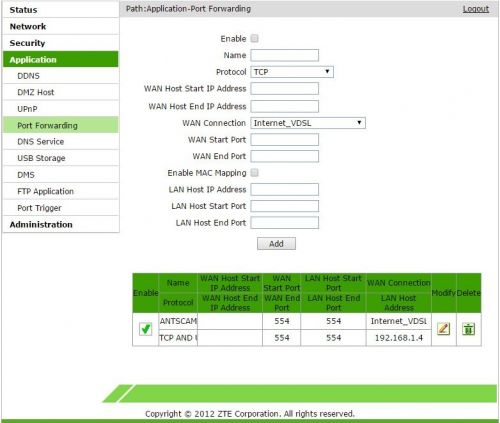The height and width of the screenshot is (423, 500).
Task: Open the Status menu
Action: (61, 10)
